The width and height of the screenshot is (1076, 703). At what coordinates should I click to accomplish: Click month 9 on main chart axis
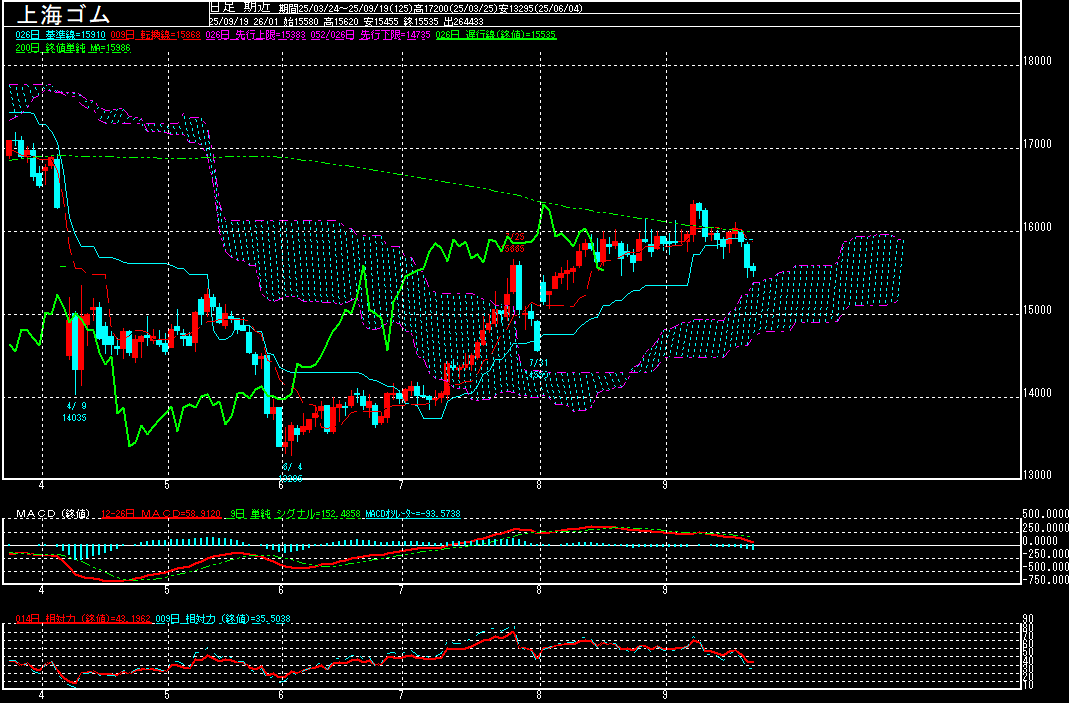click(665, 485)
